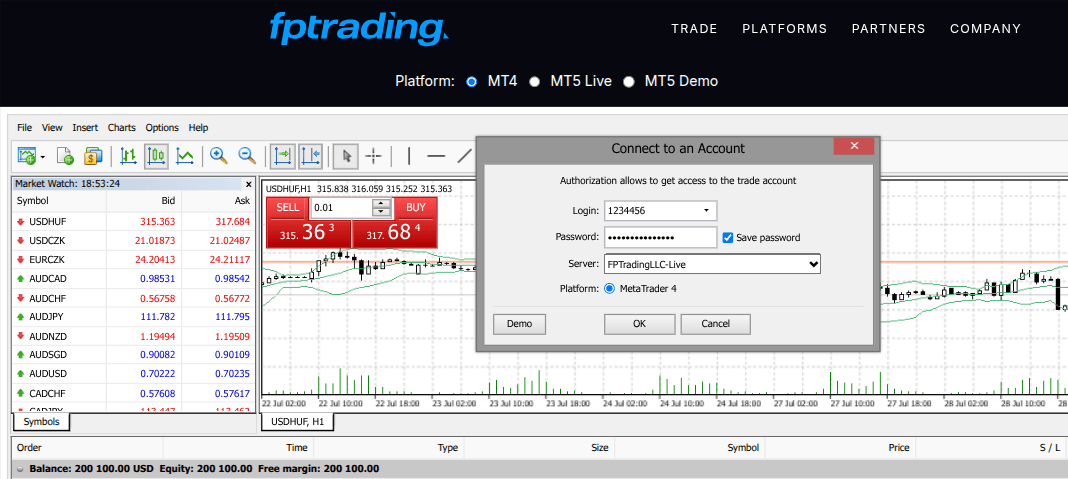Select the AUDNZD symbol row
This screenshot has height=479, width=1068.
tap(133, 336)
